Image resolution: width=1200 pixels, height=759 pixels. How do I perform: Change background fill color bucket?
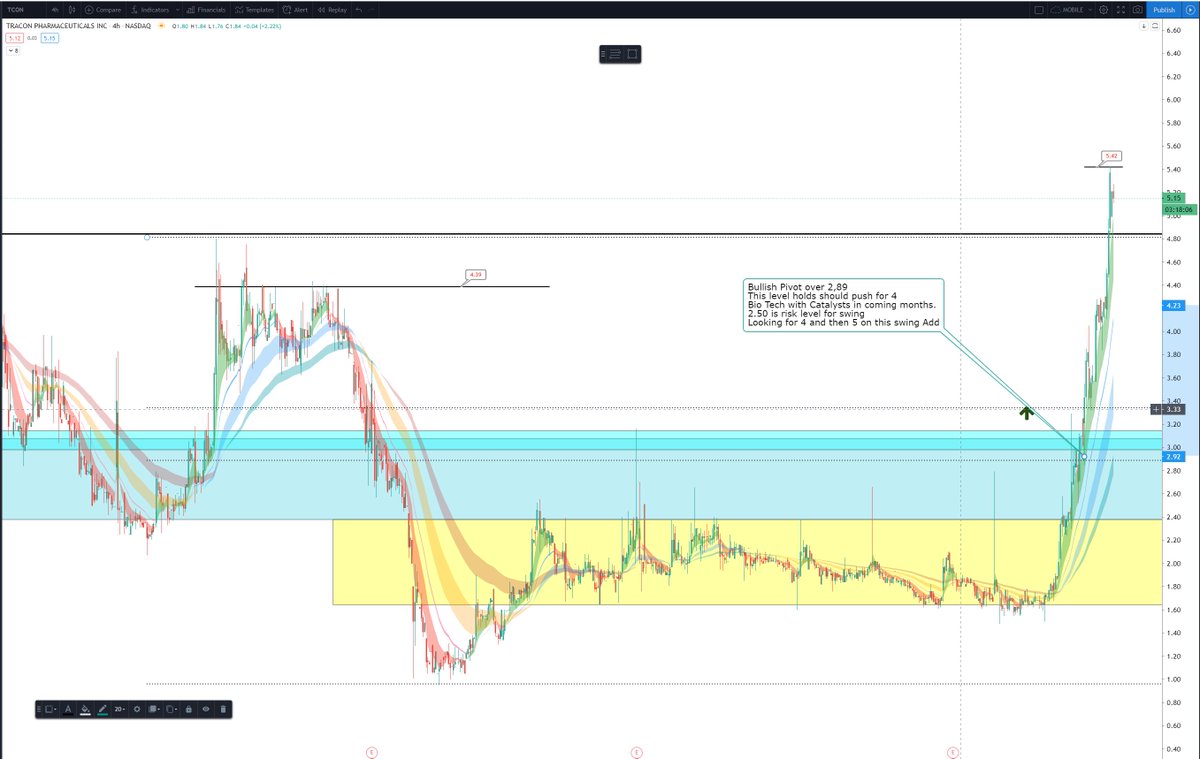pyautogui.click(x=85, y=709)
